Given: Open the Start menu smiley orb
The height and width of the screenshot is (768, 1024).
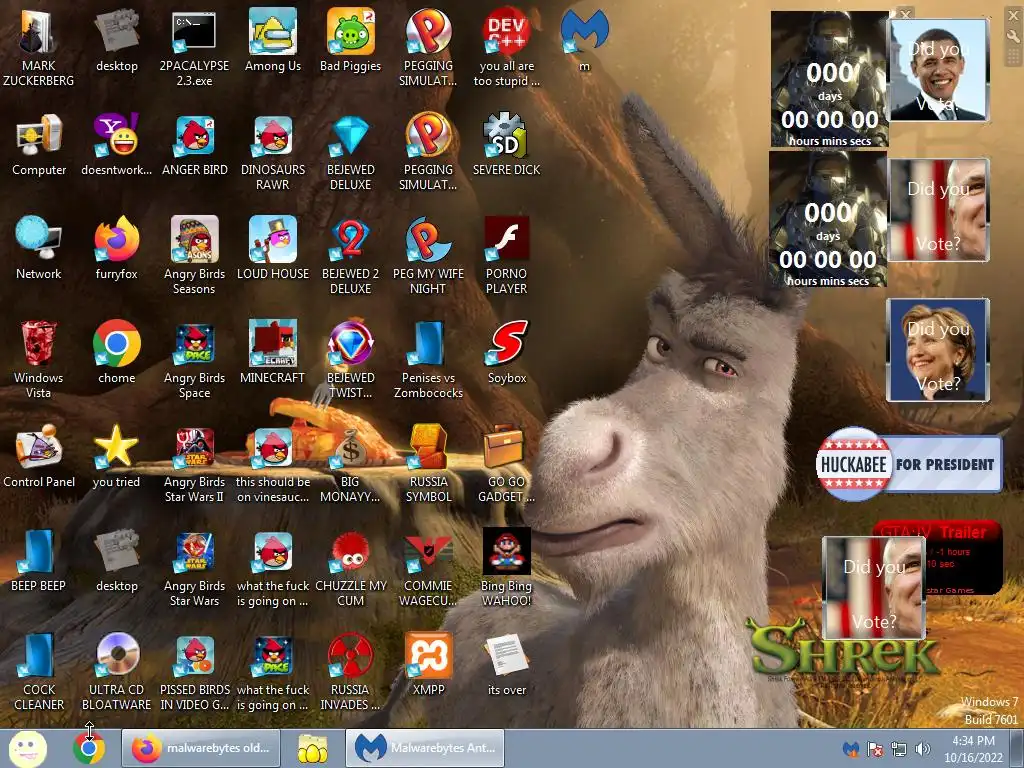Looking at the screenshot, I should [x=27, y=748].
